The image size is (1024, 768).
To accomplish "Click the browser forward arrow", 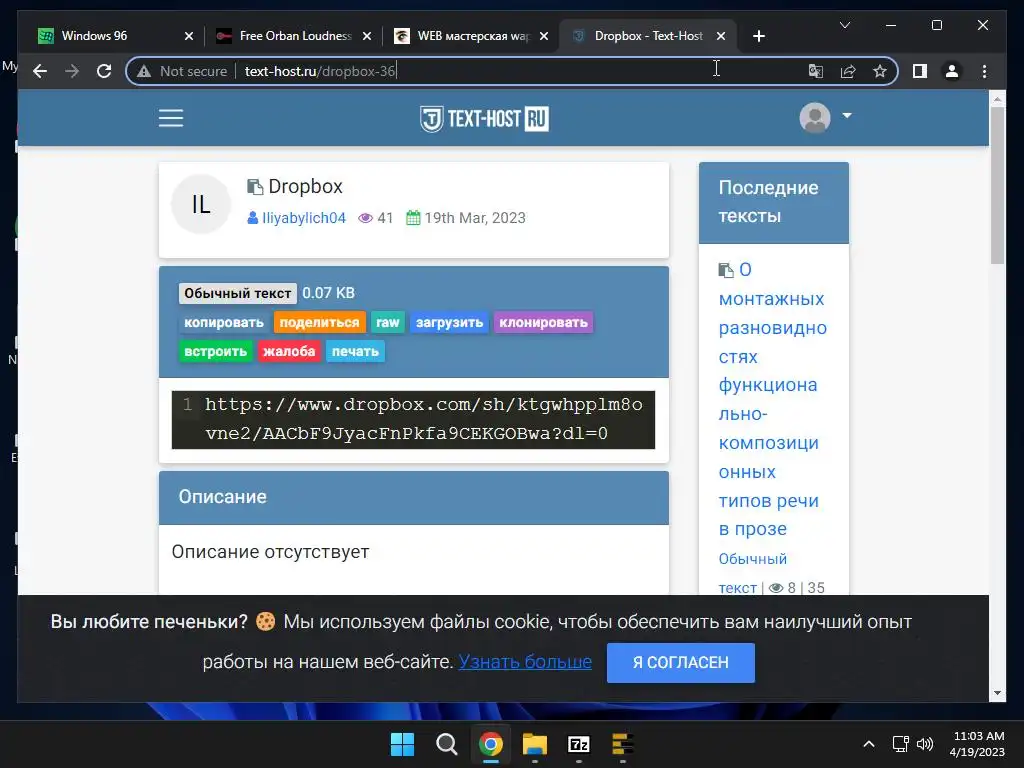I will pos(72,71).
